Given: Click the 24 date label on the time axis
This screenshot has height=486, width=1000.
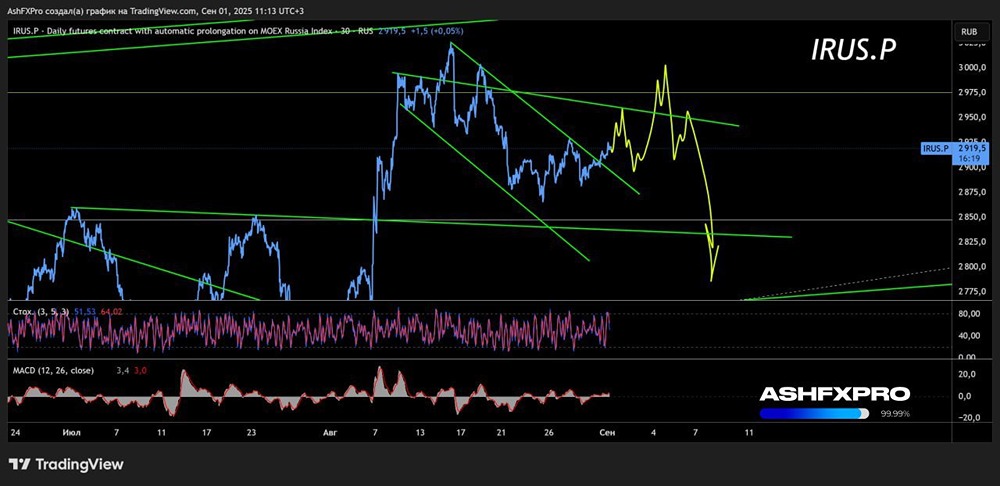Looking at the screenshot, I should (14, 432).
